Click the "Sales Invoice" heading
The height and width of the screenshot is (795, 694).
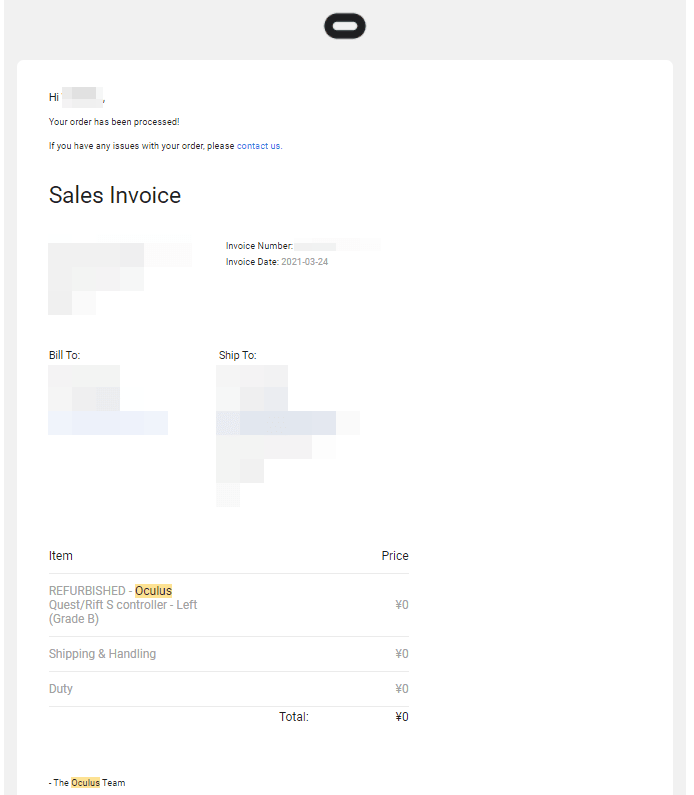115,195
